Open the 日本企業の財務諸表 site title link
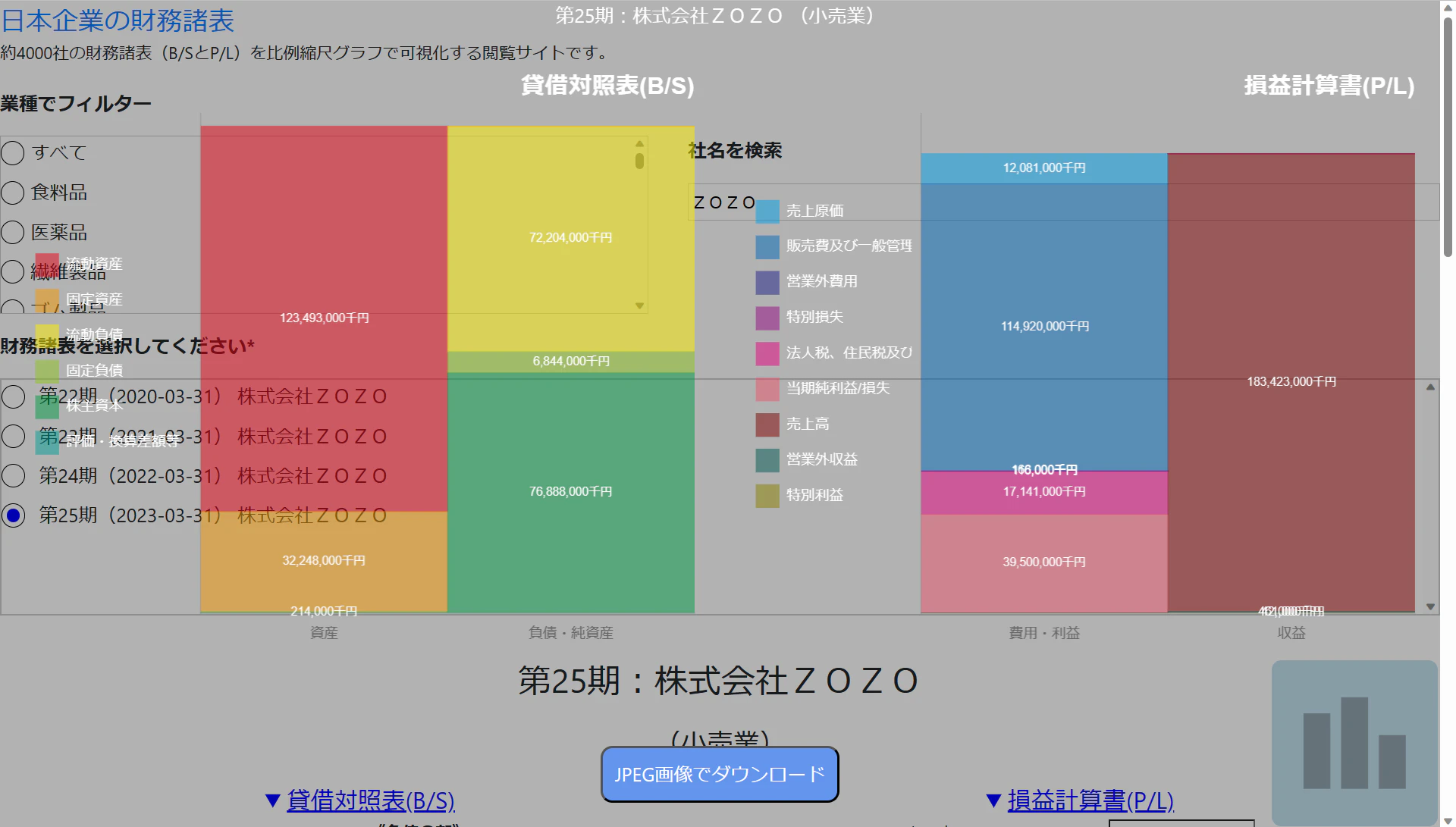Screen dimensions: 1456x827 point(118,20)
